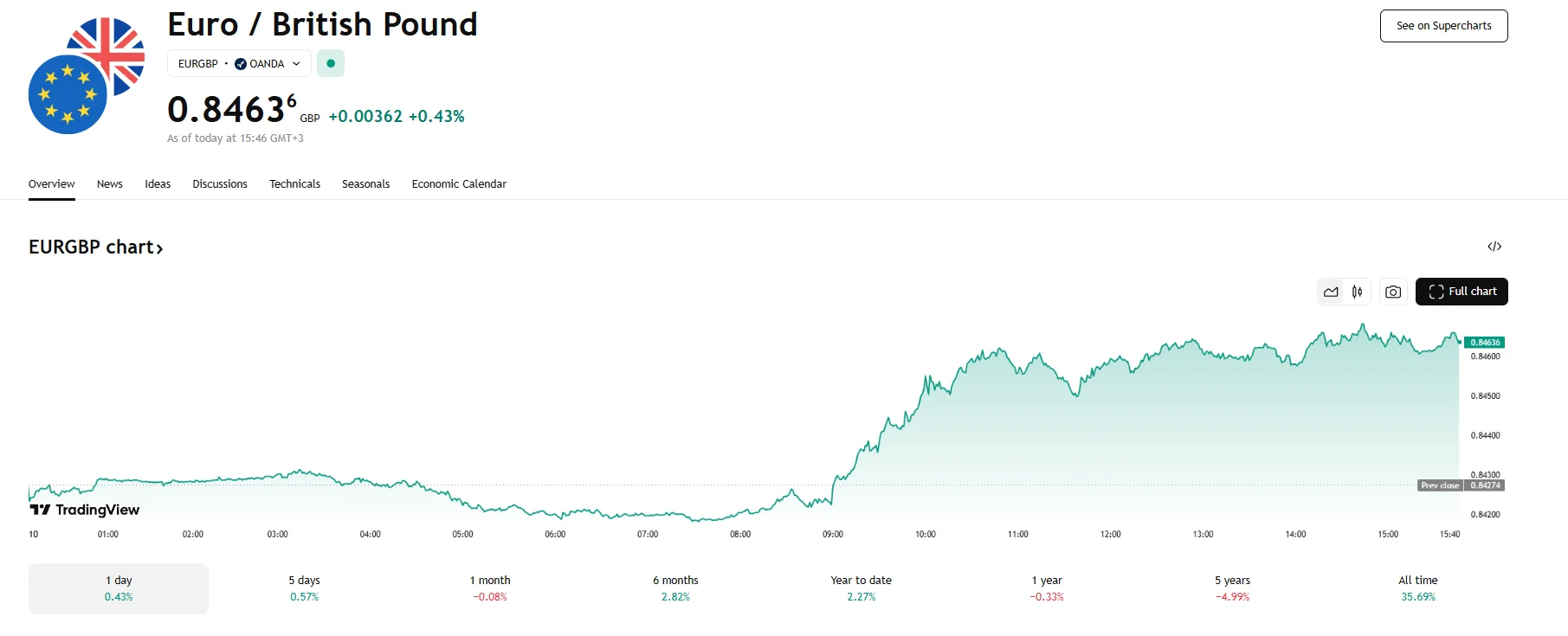Select the 5 days range
Screen dimensions: 1568x636
click(x=304, y=588)
